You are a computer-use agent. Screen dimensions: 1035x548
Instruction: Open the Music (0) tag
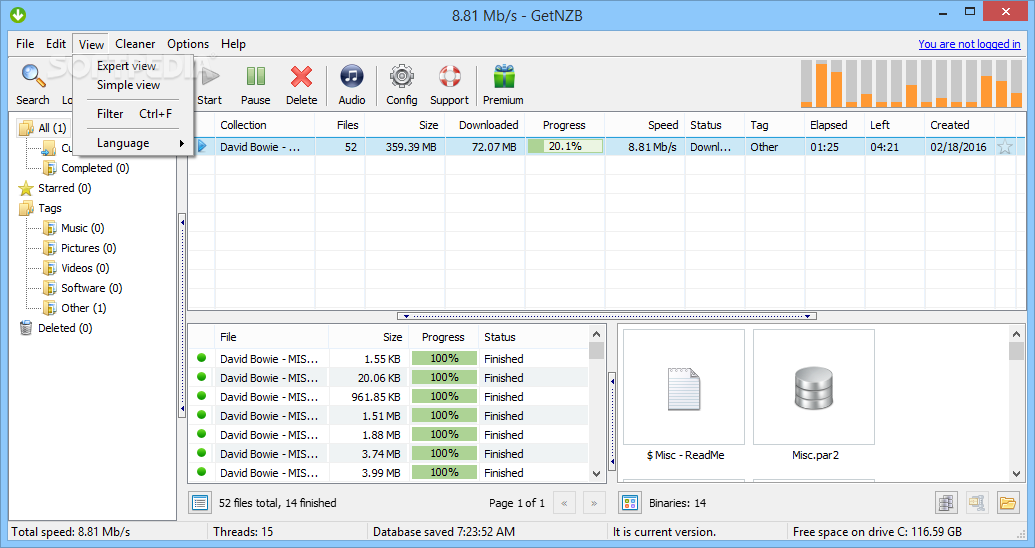pos(74,228)
